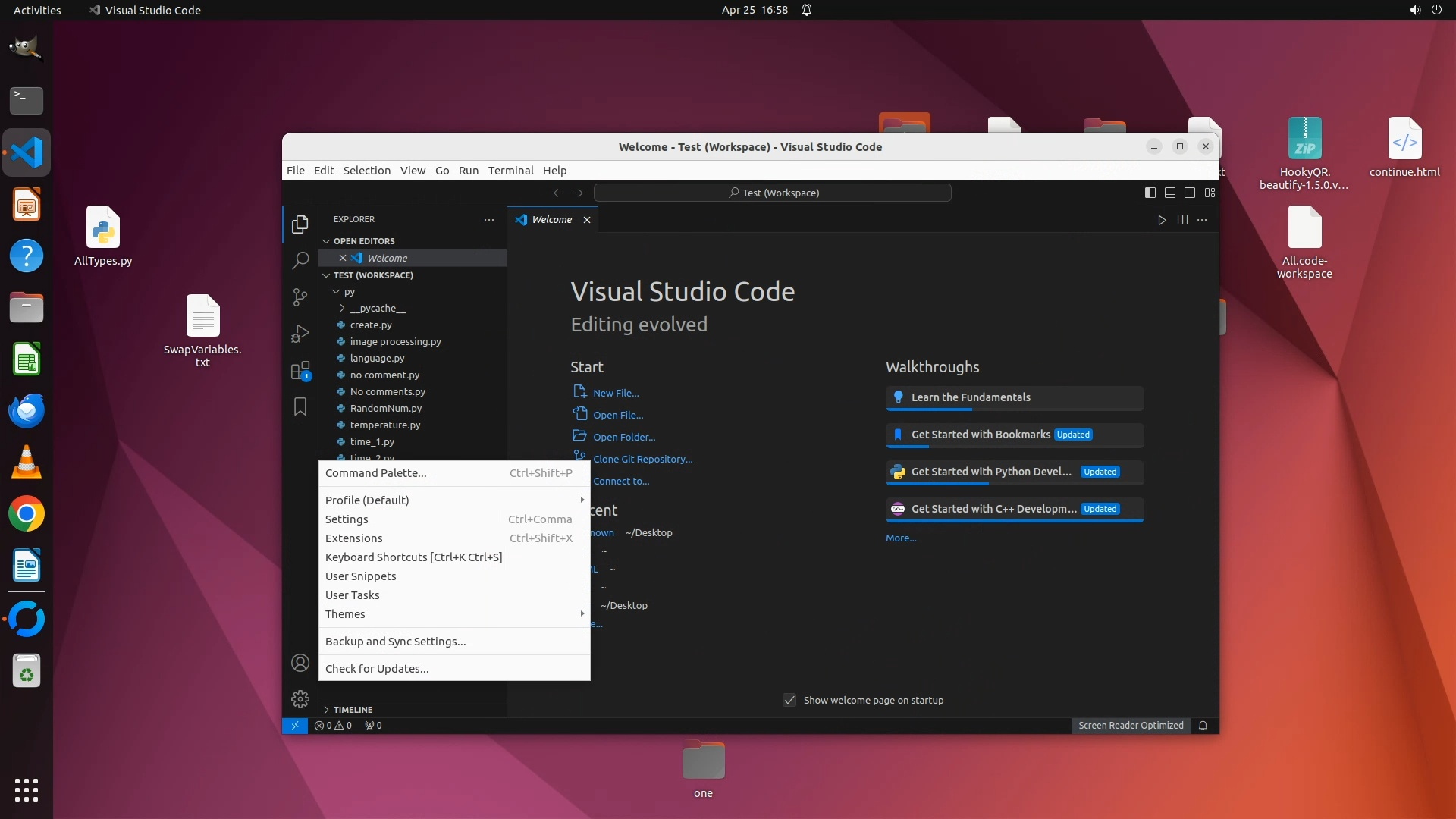Open the Extensions view icon

(300, 371)
